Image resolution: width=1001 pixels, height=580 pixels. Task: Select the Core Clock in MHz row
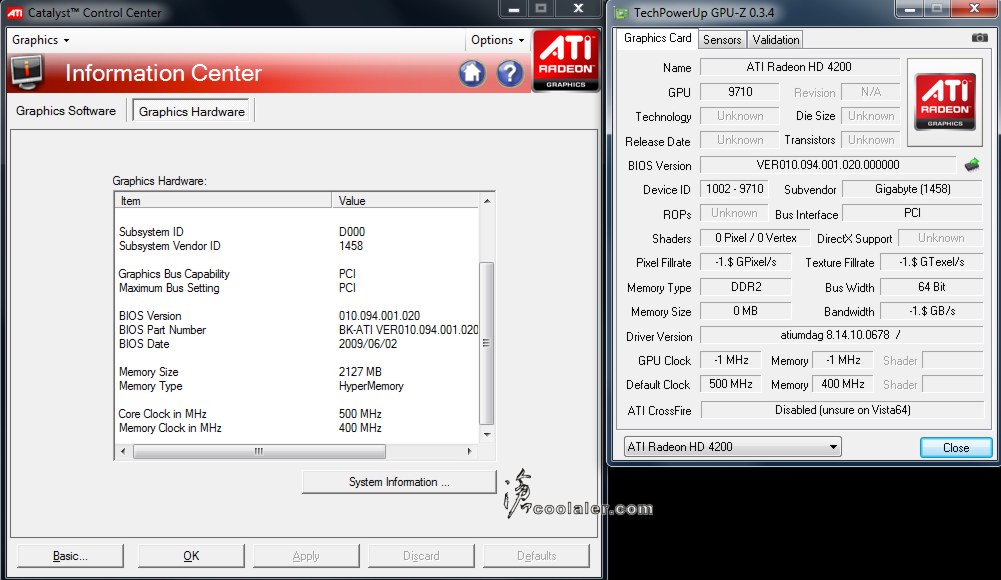[x=297, y=414]
